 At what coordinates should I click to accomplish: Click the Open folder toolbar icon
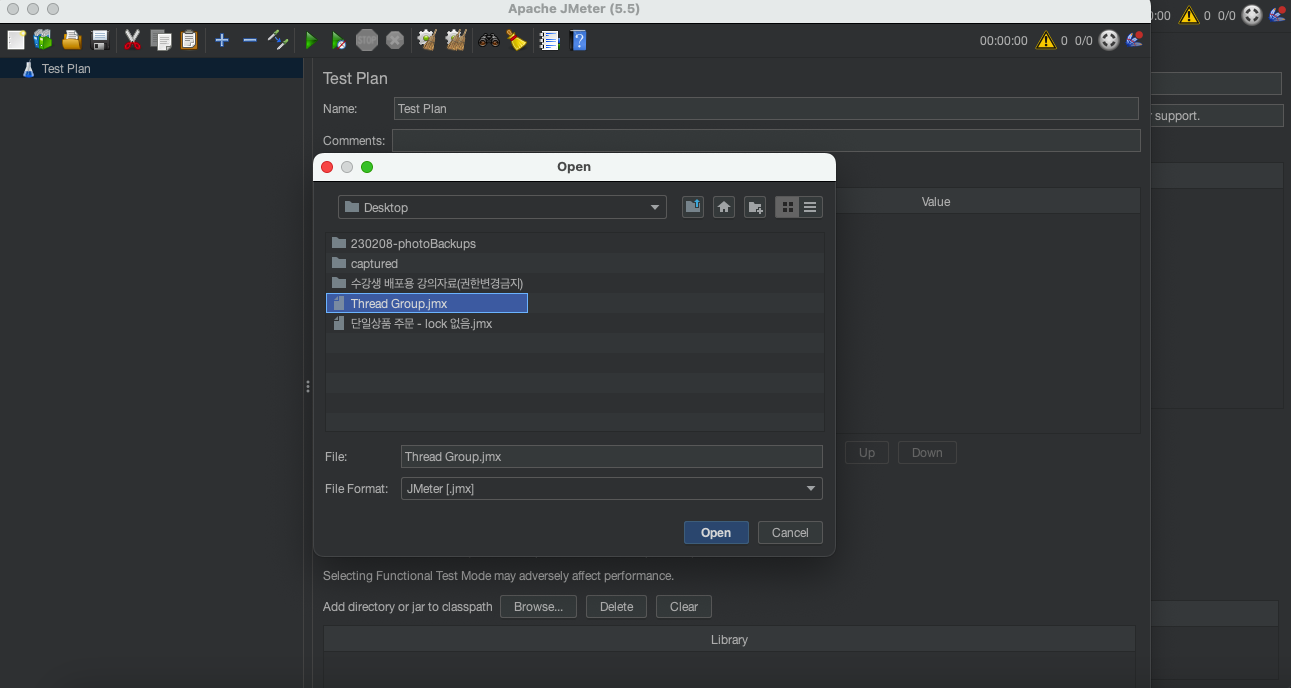(72, 40)
